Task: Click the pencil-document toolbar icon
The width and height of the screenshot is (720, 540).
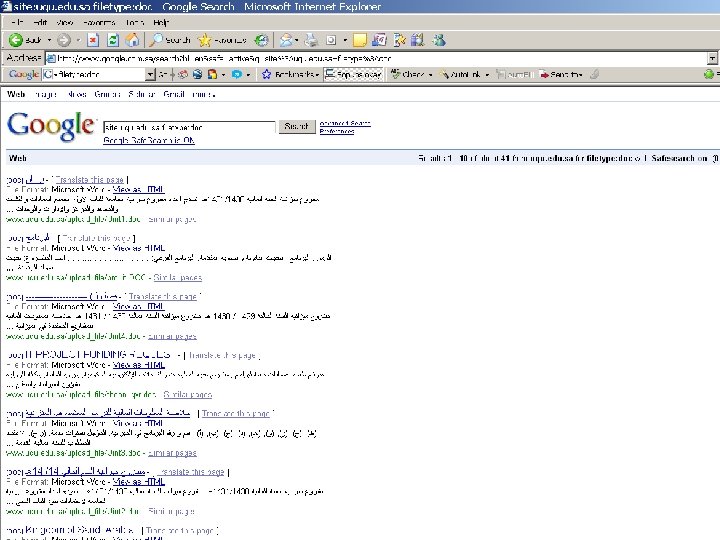Action: [x=399, y=40]
